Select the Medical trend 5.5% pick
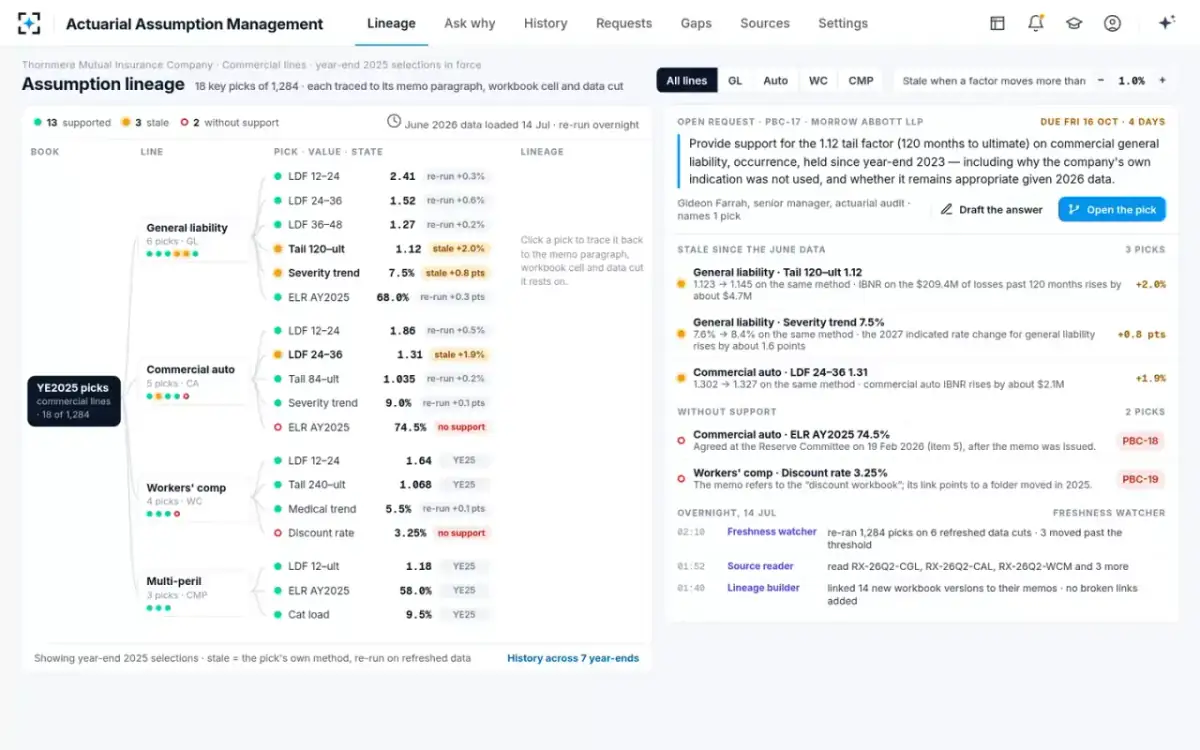This screenshot has width=1200, height=750. coord(383,509)
